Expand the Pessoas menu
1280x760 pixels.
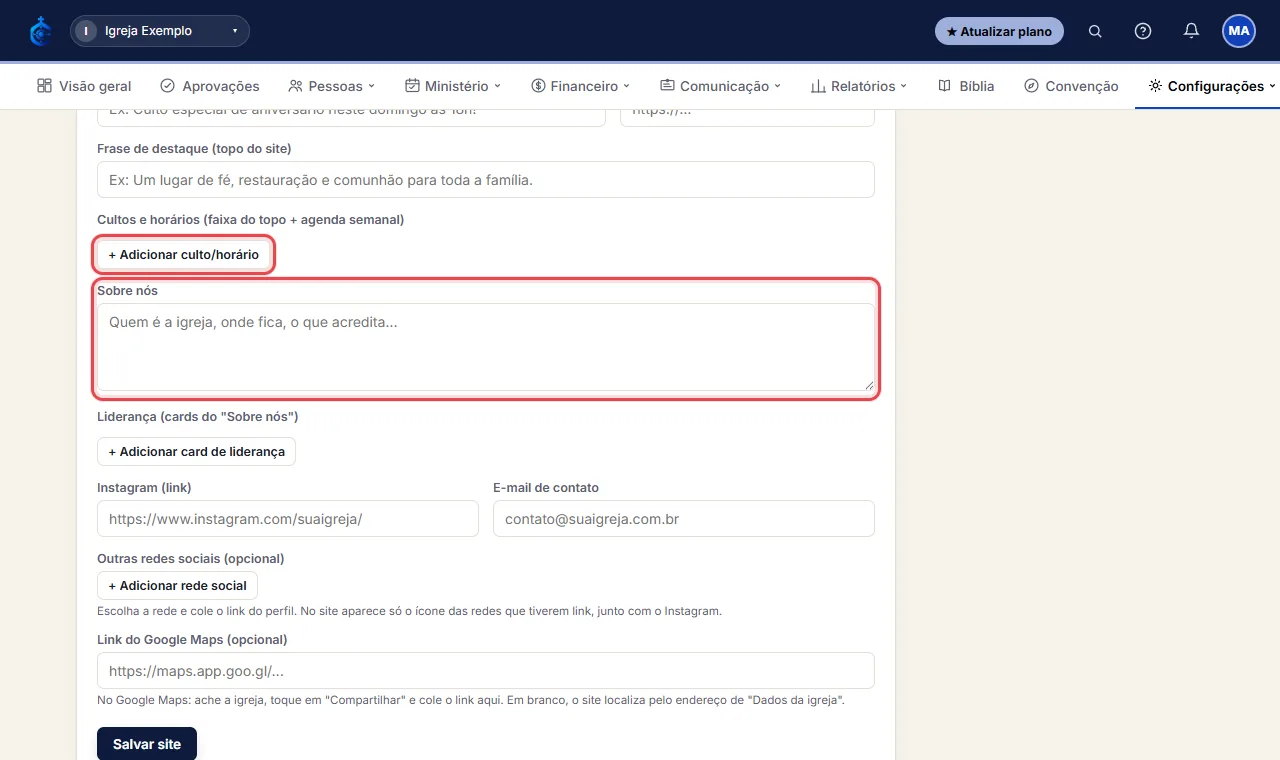click(x=331, y=86)
